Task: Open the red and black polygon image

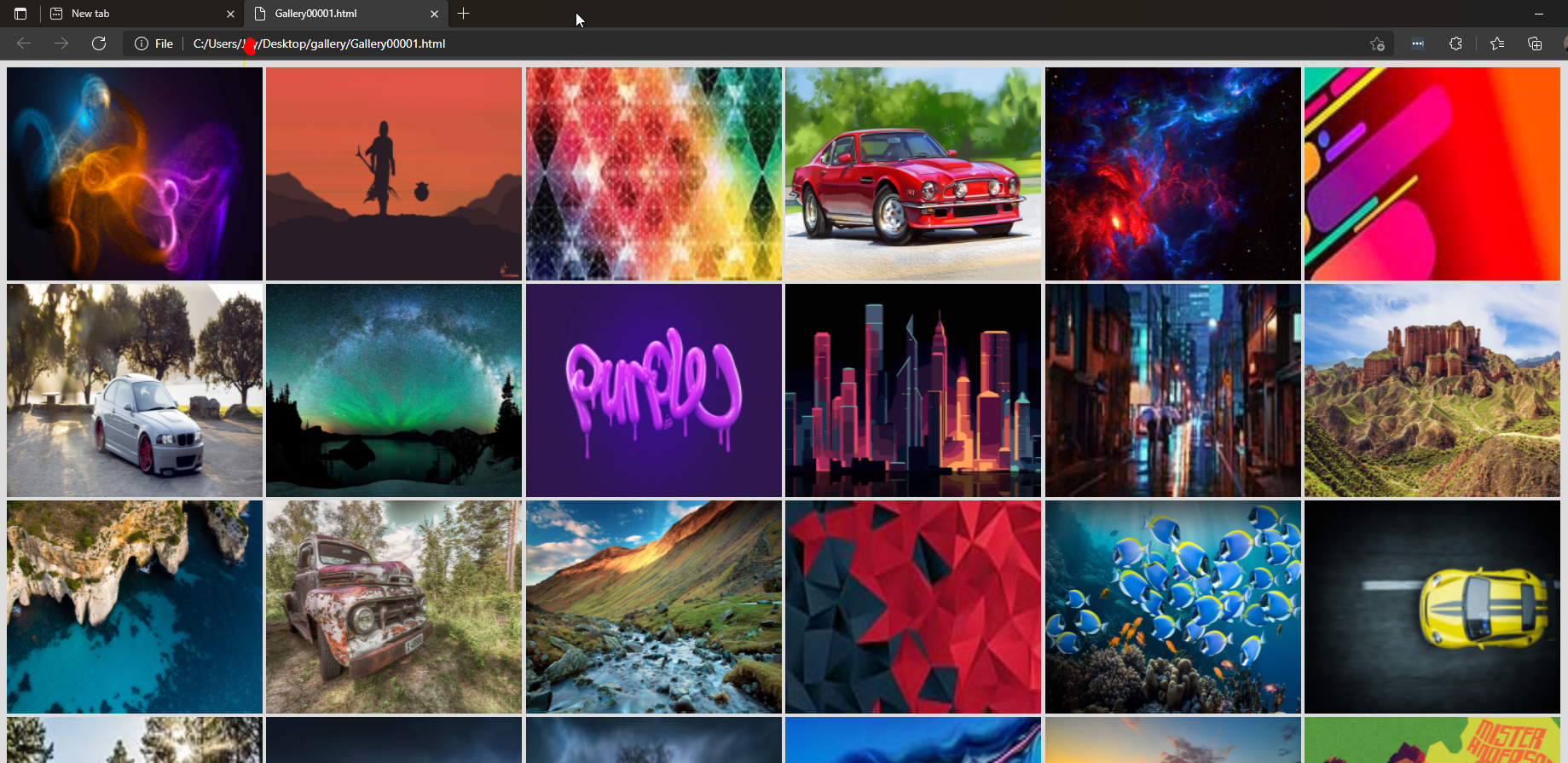Action: pyautogui.click(x=913, y=607)
